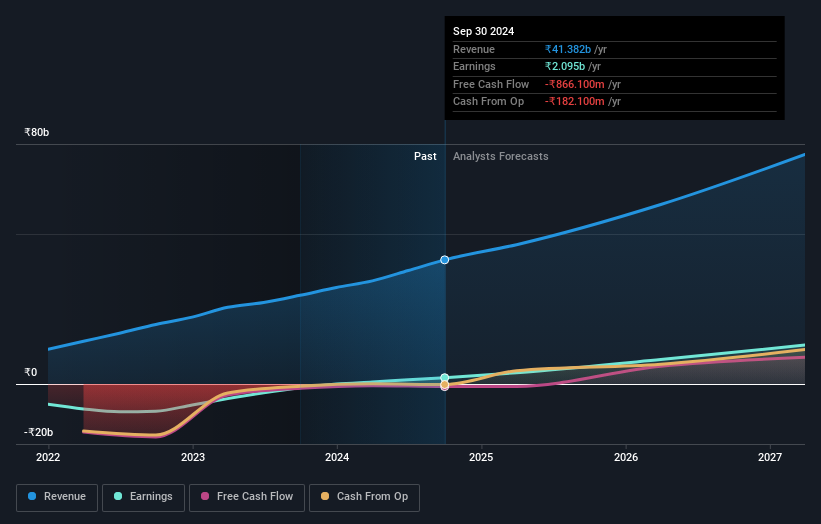Select the 2024 x-axis label

[337, 457]
